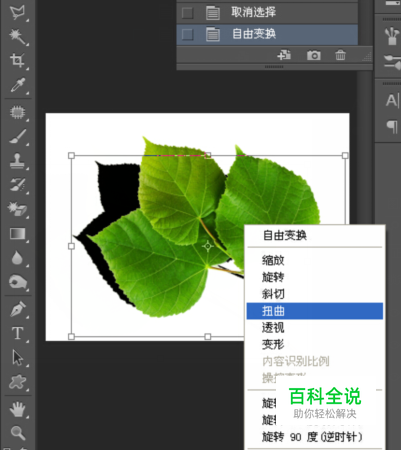Select the Zoom tool

[x=17, y=433]
